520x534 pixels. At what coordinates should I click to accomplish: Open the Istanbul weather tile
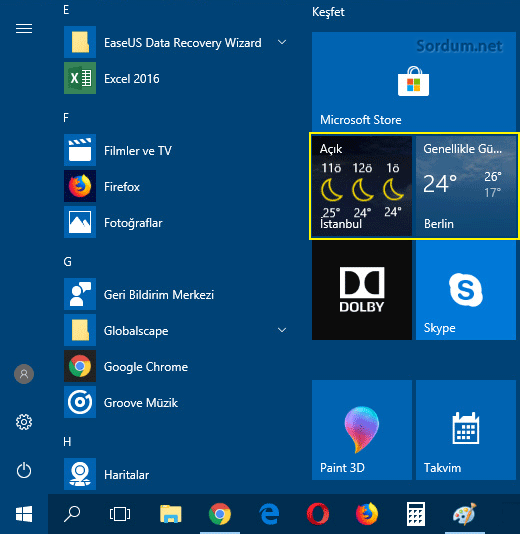[362, 186]
